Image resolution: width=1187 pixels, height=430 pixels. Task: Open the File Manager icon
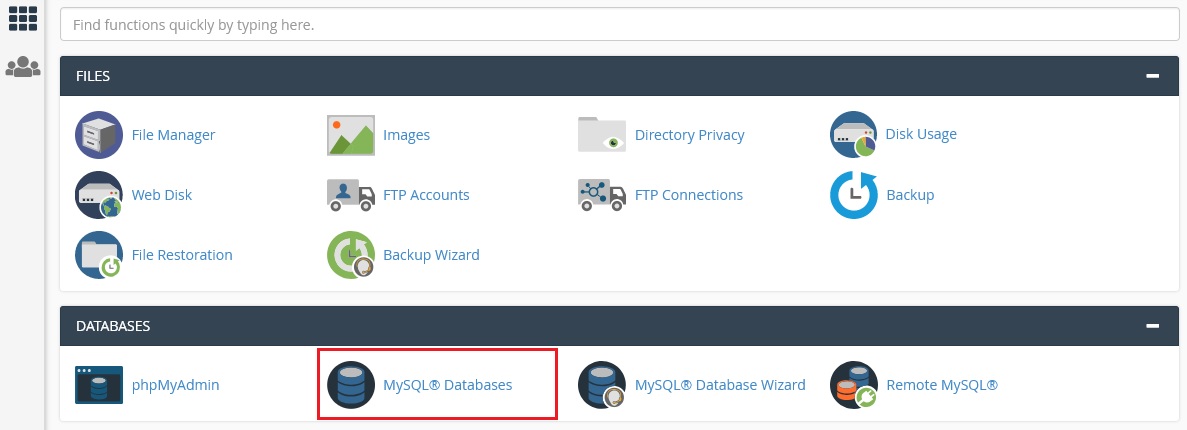click(x=98, y=135)
